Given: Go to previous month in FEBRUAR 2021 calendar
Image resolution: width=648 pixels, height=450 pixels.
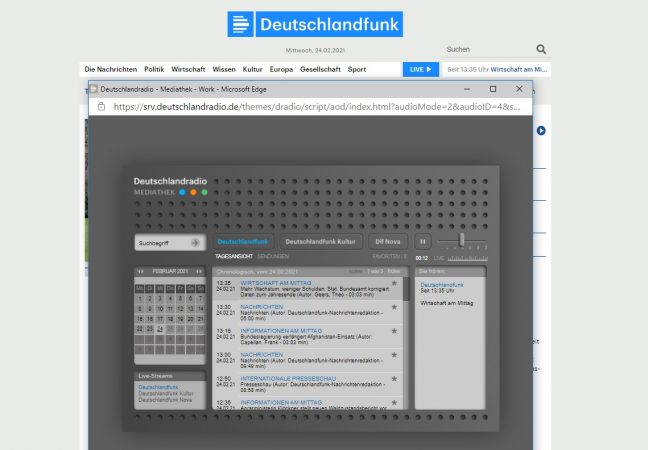Looking at the screenshot, I should pyautogui.click(x=141, y=271).
